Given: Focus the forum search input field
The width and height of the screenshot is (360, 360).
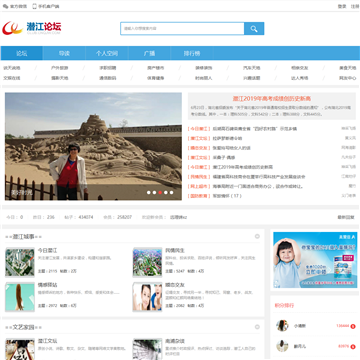Looking at the screenshot, I should (182, 29).
